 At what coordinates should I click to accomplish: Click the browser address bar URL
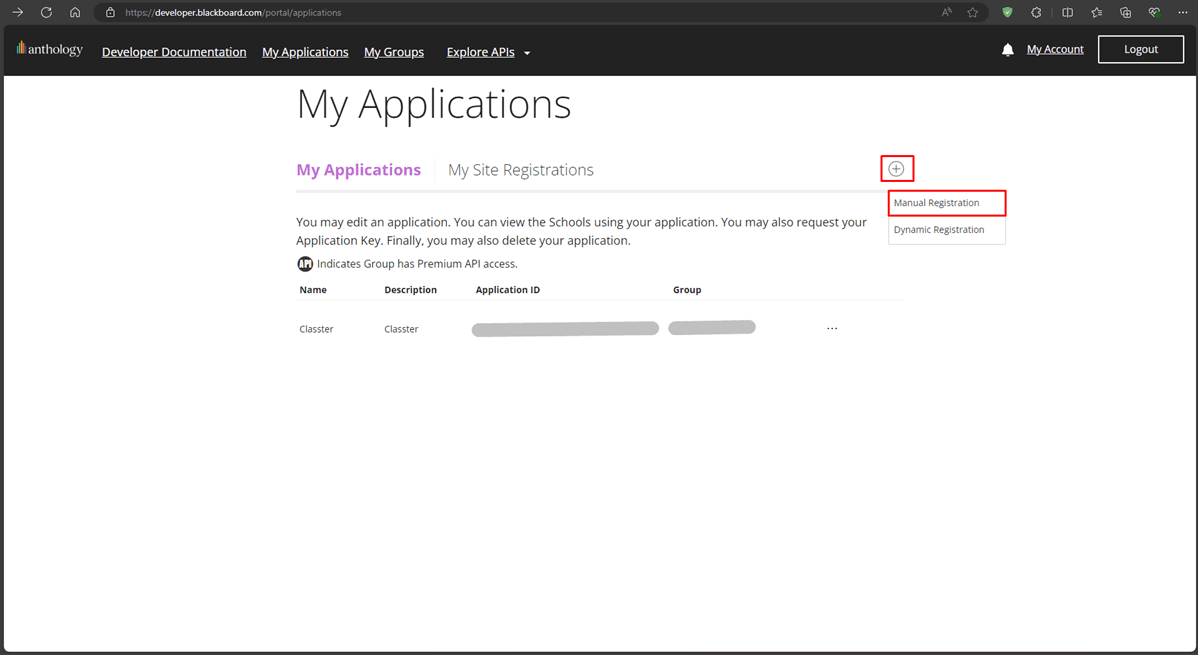[233, 12]
